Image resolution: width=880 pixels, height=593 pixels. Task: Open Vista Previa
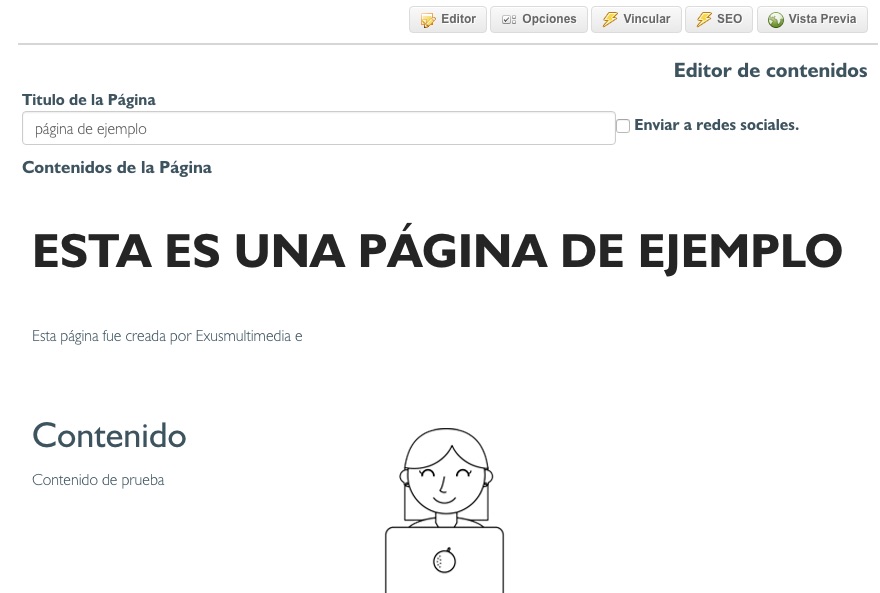[812, 20]
